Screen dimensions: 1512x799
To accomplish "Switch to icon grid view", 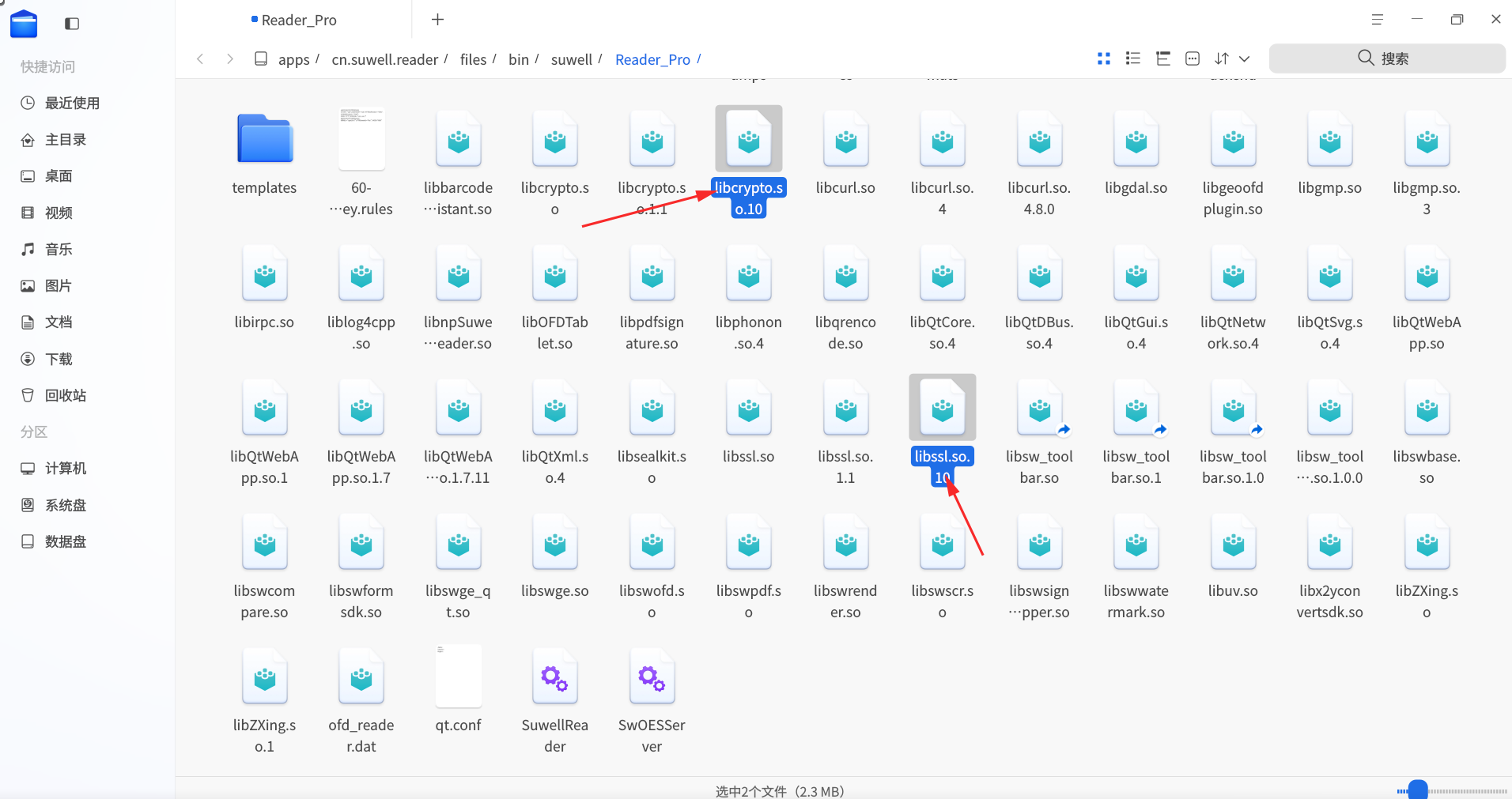I will (1104, 58).
